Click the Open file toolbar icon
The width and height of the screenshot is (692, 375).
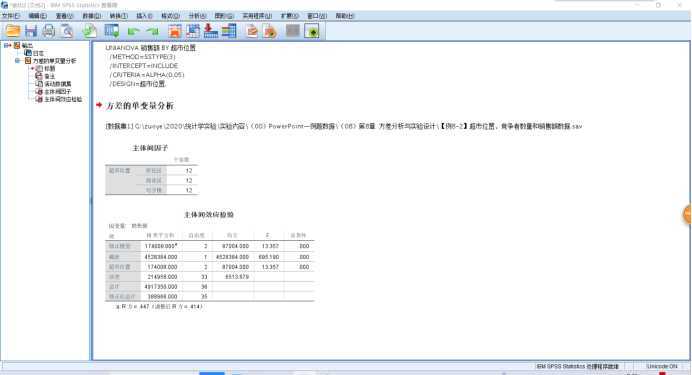13,31
